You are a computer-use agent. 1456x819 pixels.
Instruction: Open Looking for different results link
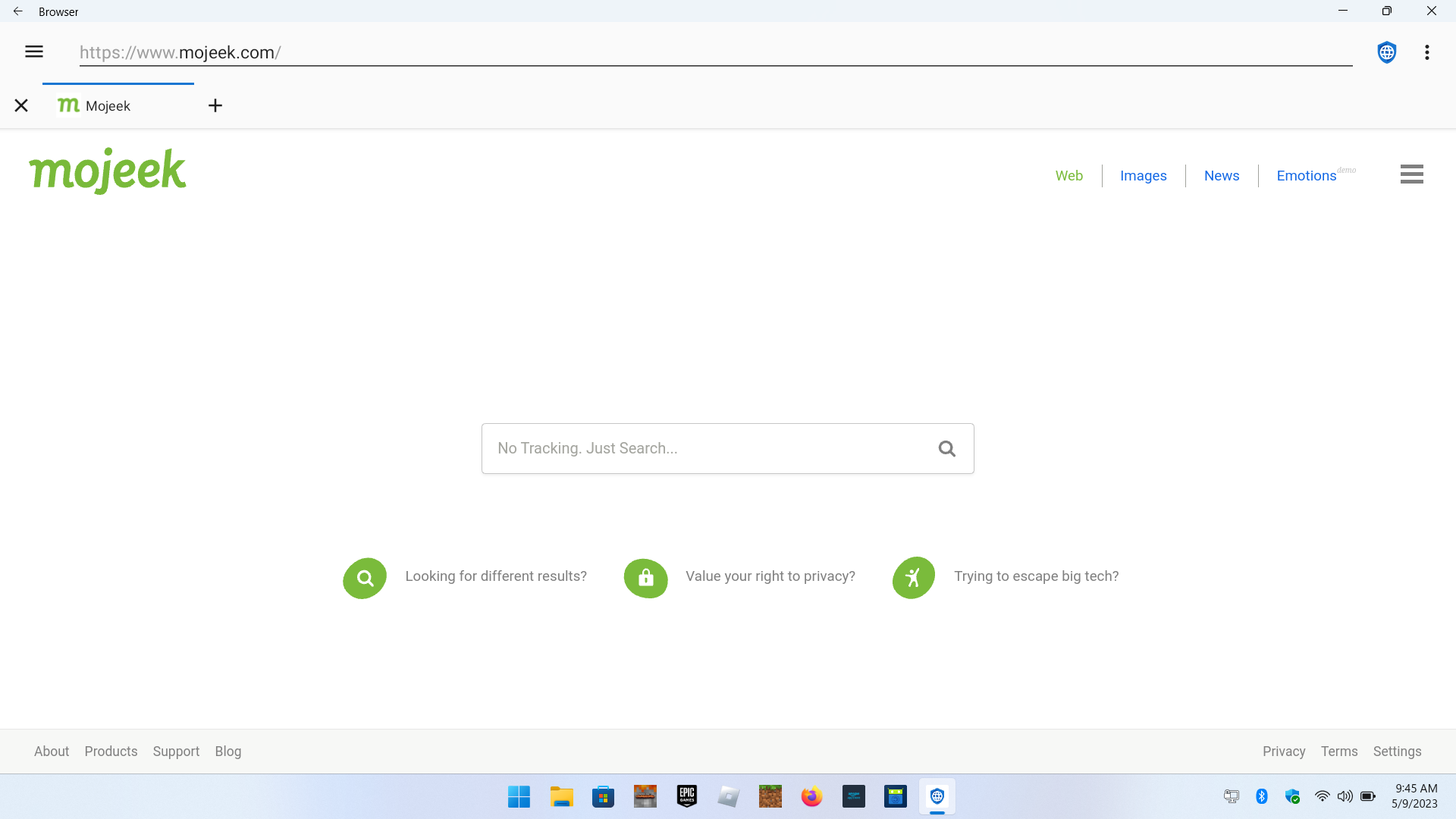pos(496,576)
